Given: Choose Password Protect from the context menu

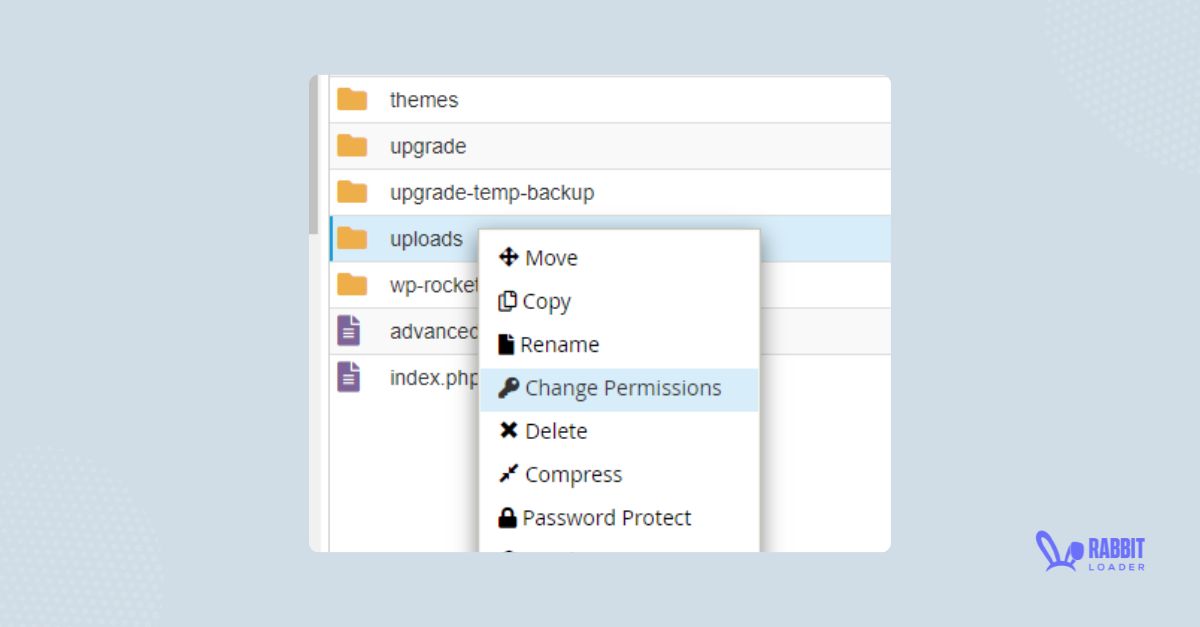Looking at the screenshot, I should coord(605,517).
